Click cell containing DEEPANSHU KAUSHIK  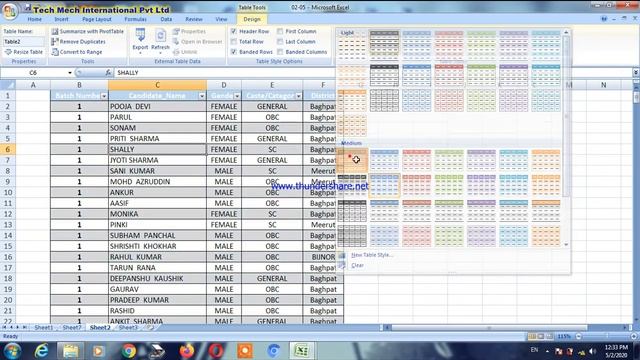point(158,279)
